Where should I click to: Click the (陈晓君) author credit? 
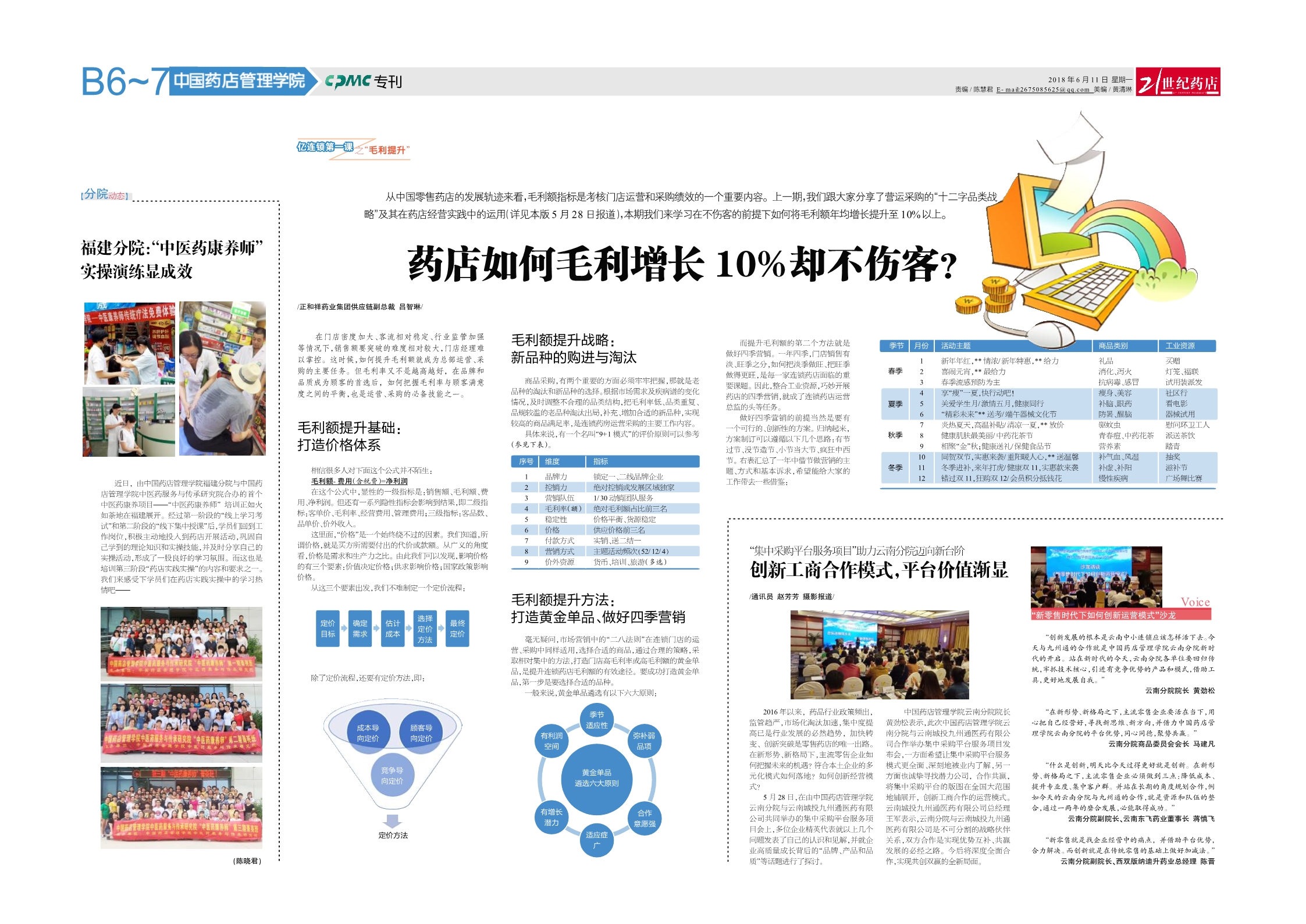[247, 861]
